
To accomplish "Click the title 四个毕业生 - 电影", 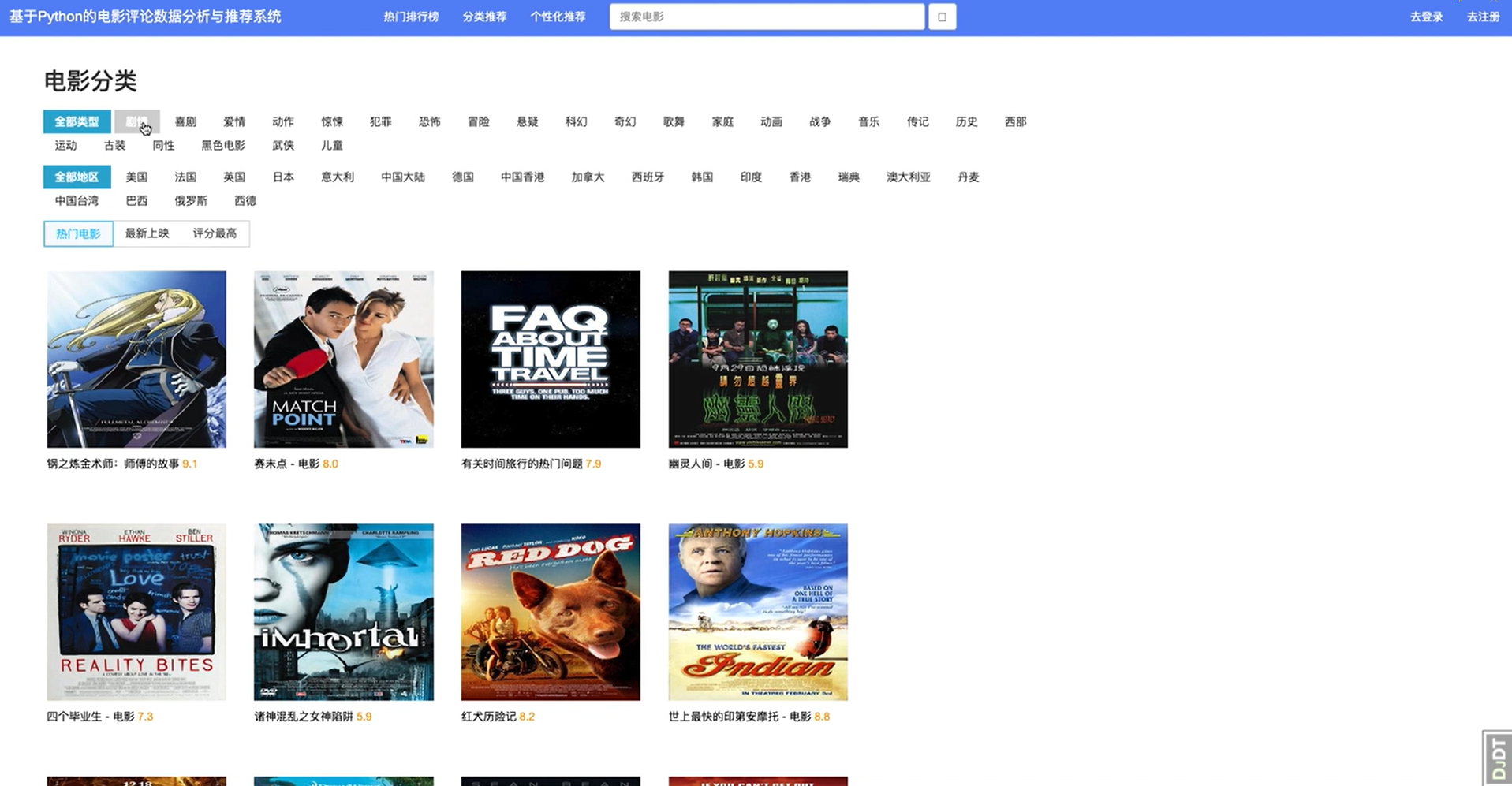I will tap(91, 717).
